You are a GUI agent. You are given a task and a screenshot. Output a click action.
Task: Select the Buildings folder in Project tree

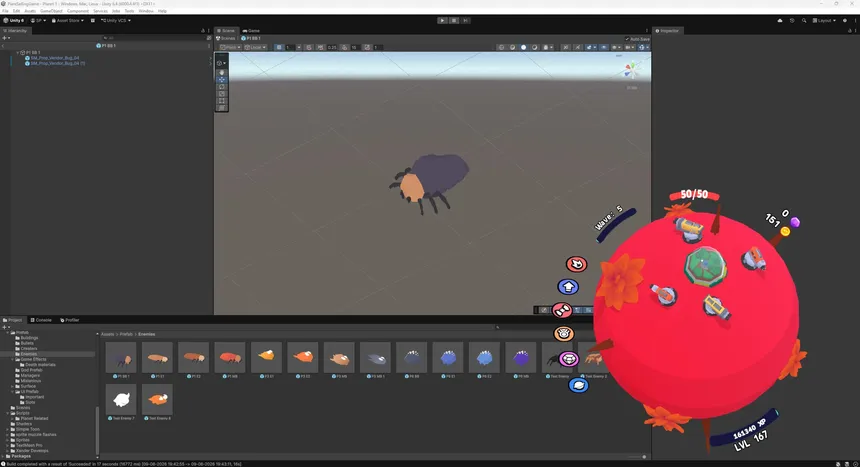[x=30, y=337]
